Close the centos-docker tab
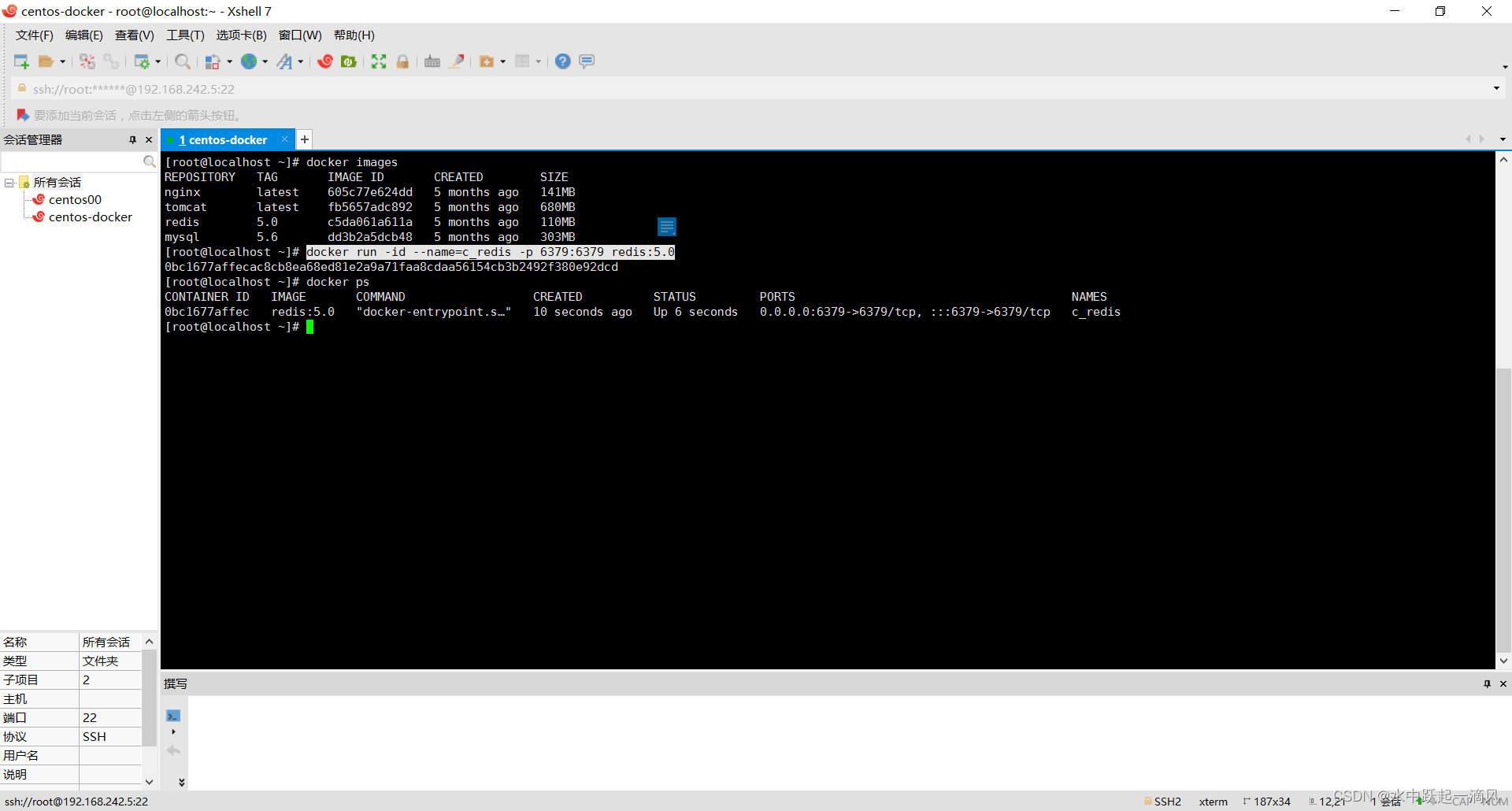This screenshot has width=1512, height=811. pos(284,139)
